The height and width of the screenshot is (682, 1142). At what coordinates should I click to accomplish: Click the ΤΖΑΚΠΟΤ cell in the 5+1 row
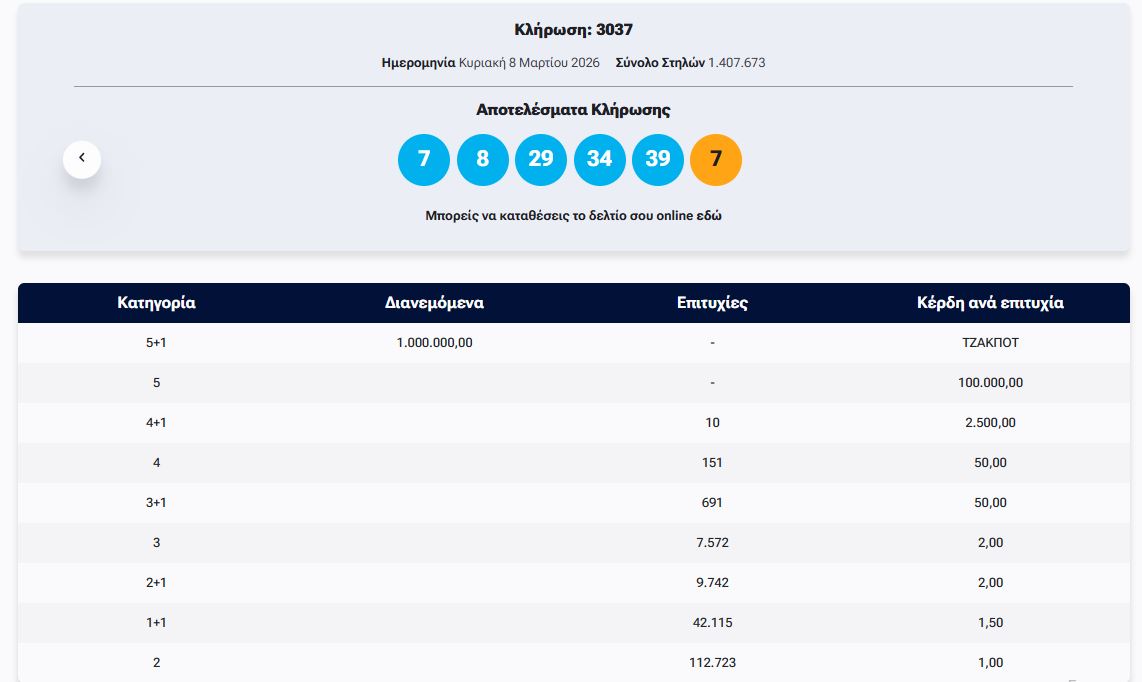(x=990, y=343)
